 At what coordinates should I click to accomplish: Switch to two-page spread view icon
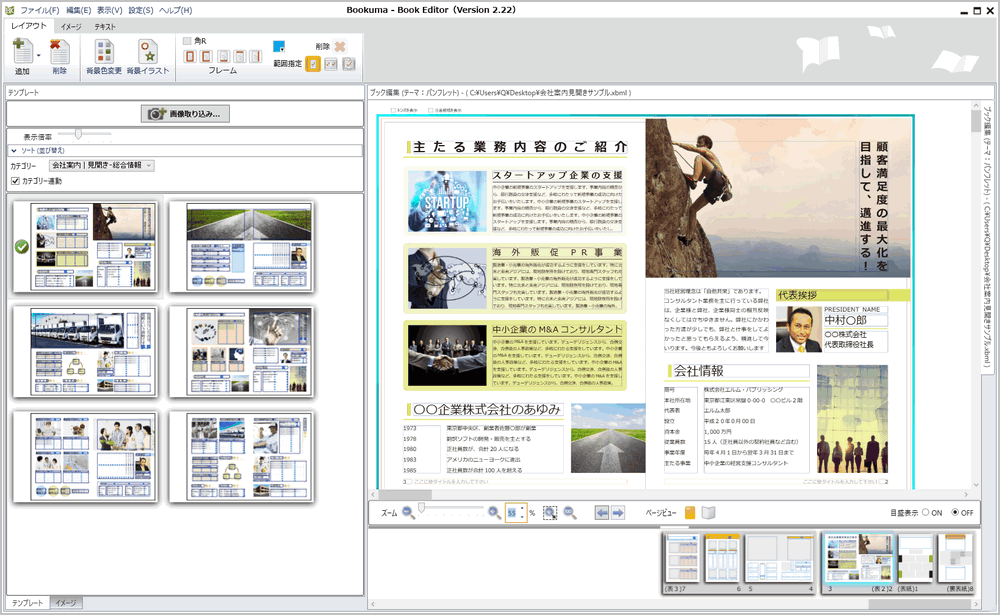coord(708,513)
